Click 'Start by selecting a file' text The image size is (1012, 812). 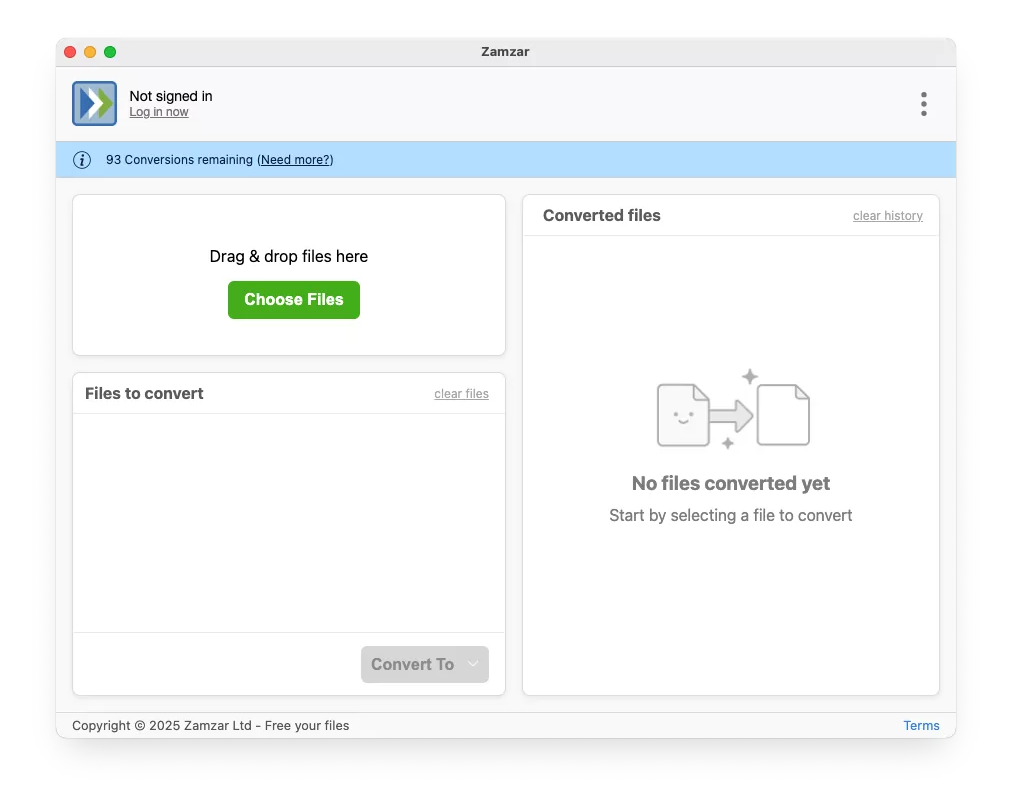(731, 515)
